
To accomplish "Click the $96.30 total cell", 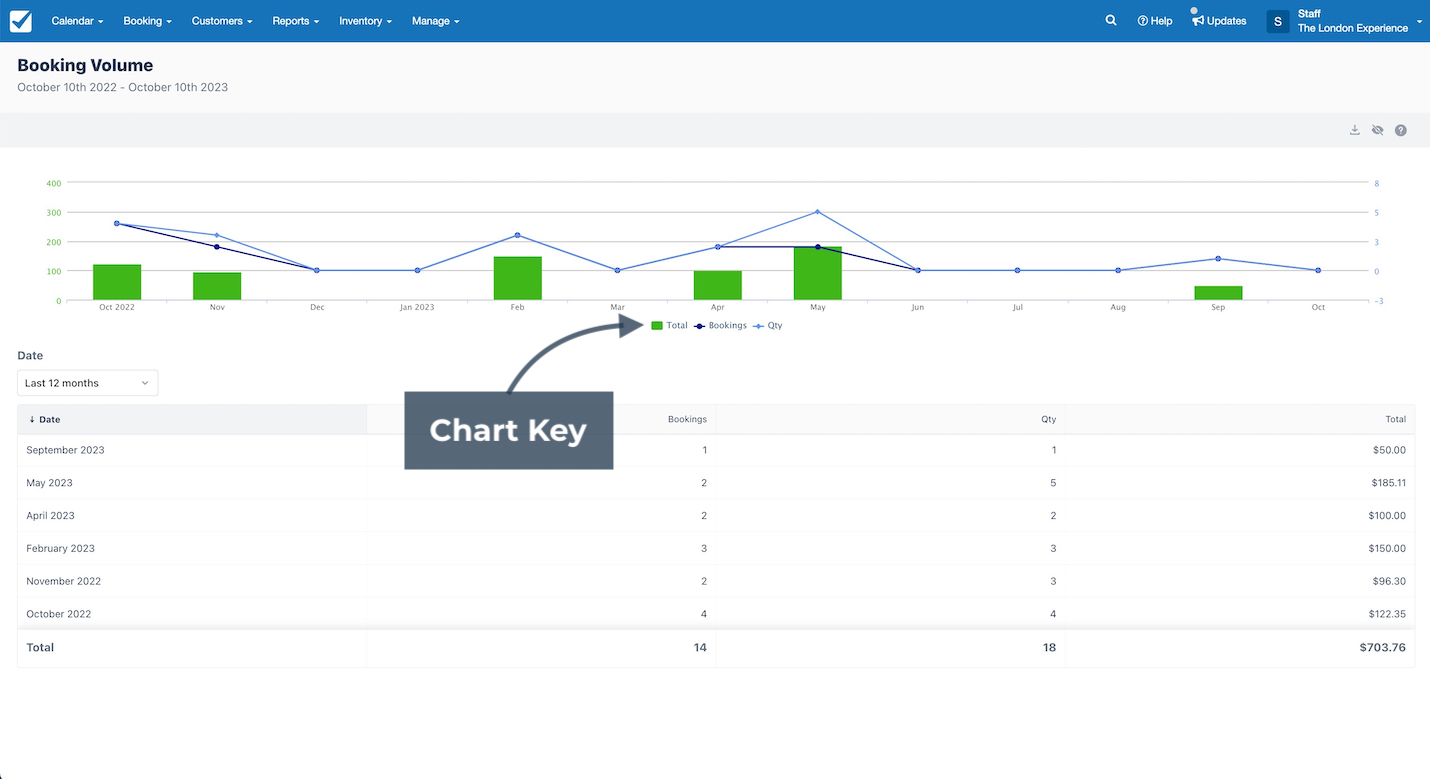I will [1389, 581].
